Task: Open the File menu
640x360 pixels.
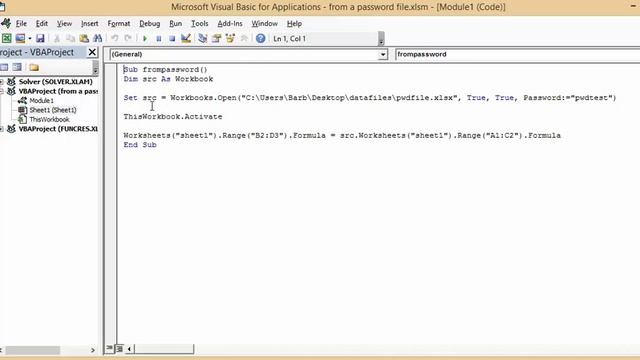Action: tap(21, 24)
